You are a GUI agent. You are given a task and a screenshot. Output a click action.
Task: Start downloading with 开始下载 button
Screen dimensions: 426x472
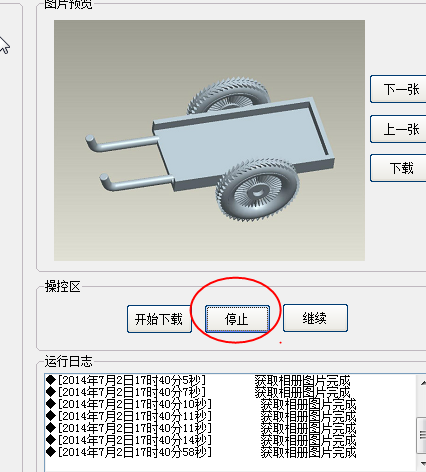point(159,319)
